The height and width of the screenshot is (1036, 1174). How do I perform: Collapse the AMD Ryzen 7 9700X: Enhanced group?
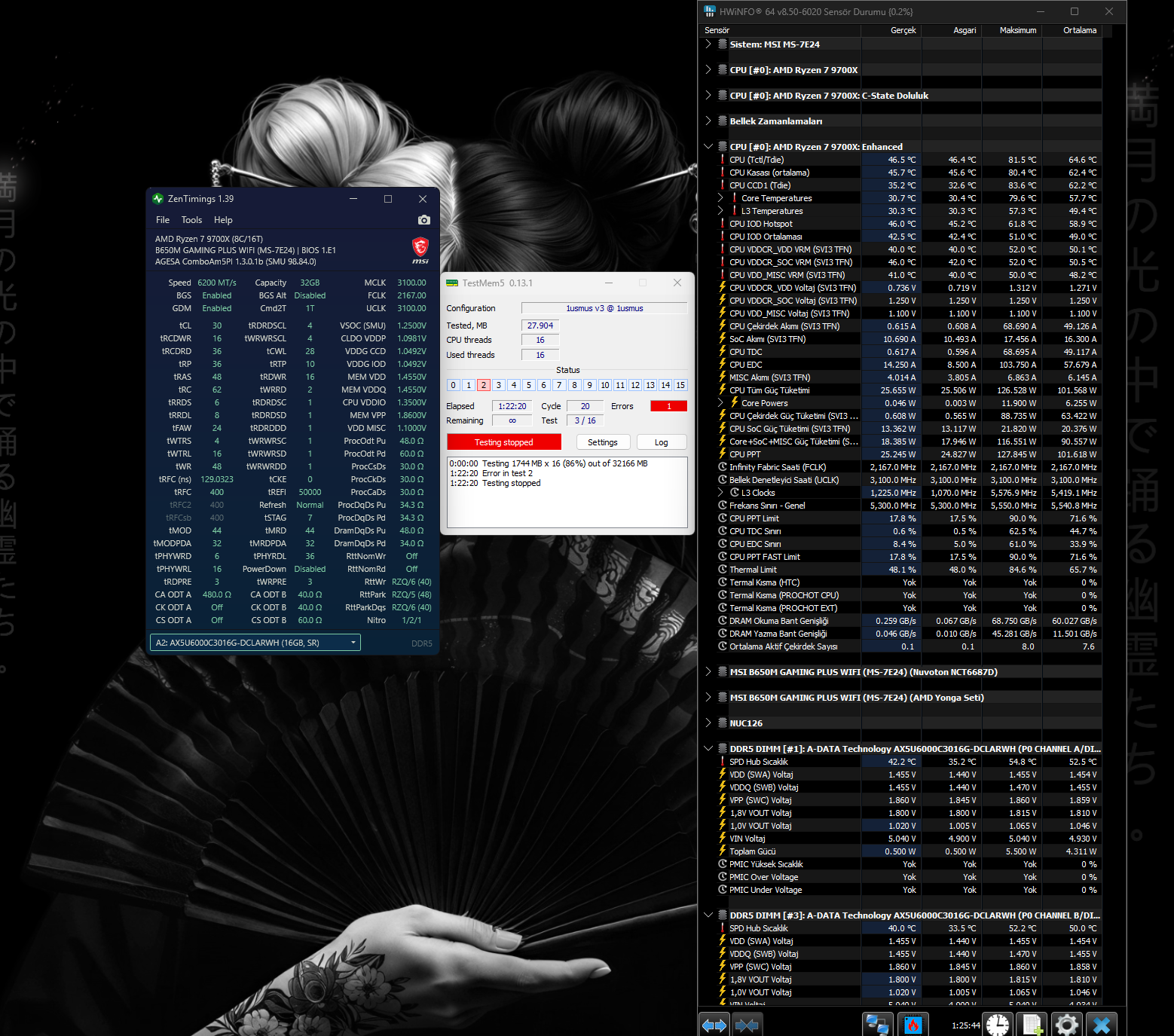click(x=708, y=147)
